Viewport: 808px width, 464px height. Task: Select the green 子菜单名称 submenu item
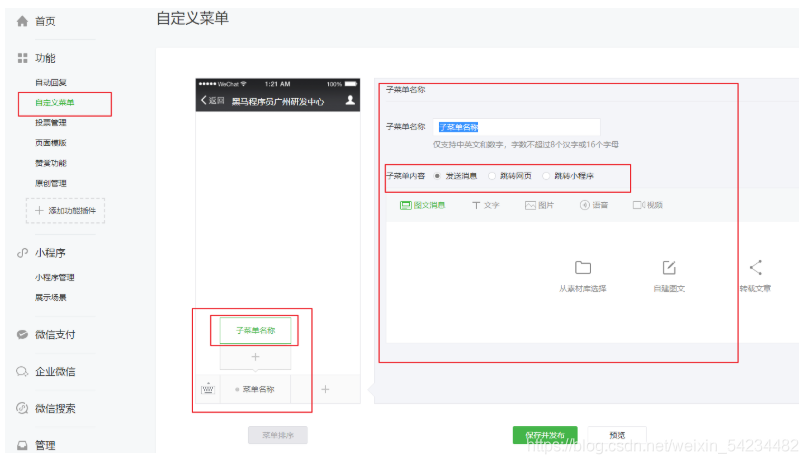pyautogui.click(x=256, y=330)
